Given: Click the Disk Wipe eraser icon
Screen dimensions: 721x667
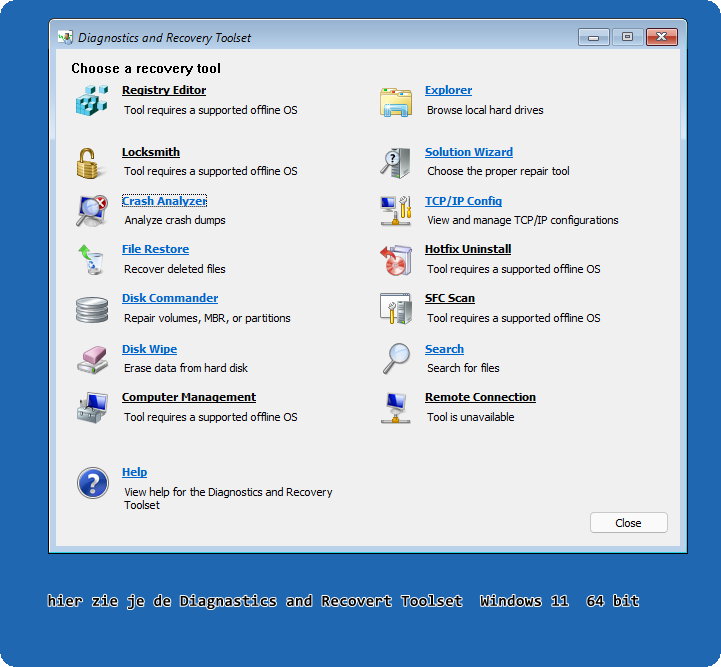Looking at the screenshot, I should point(92,359).
